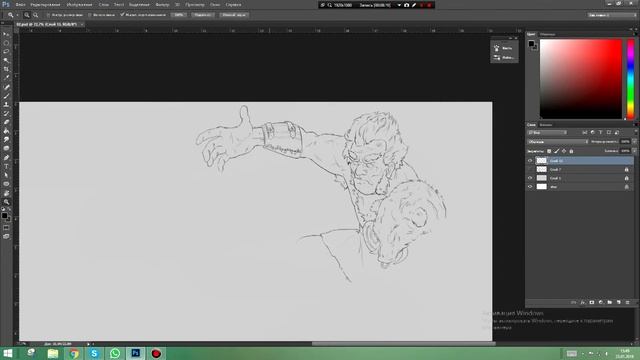
Task: Select the Paint Bucket tool
Action: [6, 131]
